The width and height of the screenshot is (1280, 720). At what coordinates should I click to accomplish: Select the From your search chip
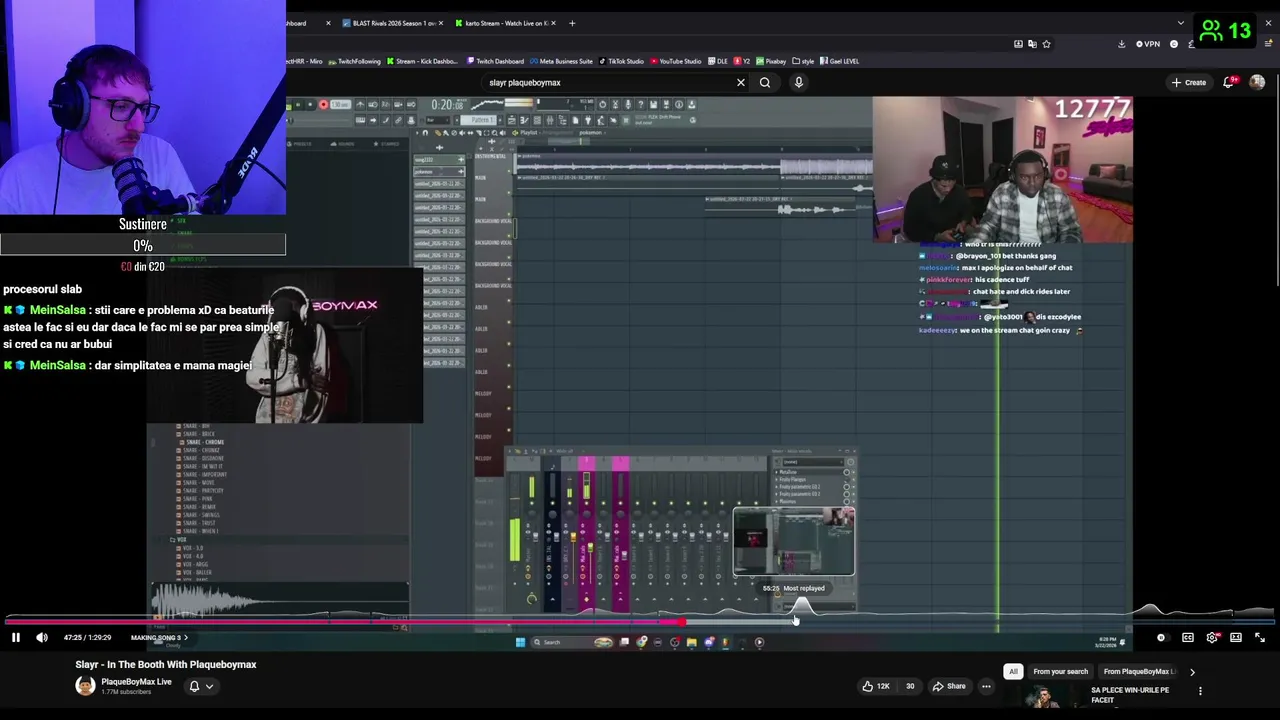(1060, 672)
